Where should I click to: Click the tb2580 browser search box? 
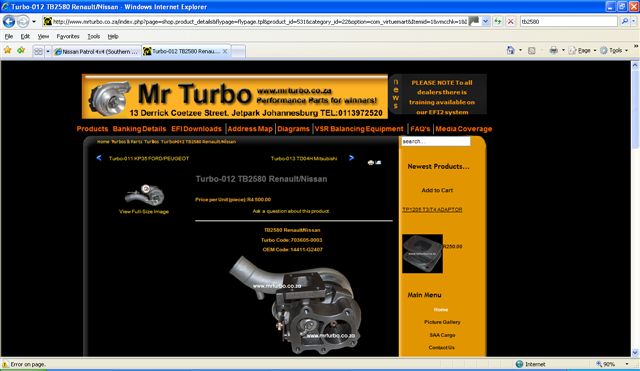click(569, 21)
